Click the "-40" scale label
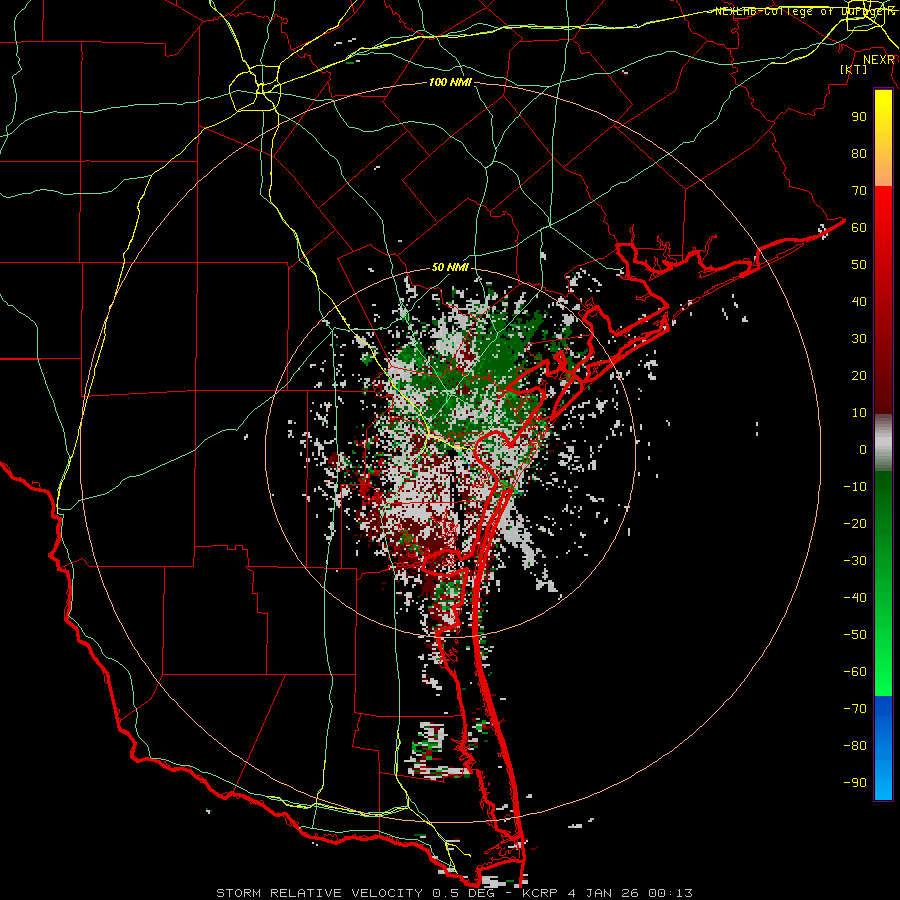 pos(855,598)
